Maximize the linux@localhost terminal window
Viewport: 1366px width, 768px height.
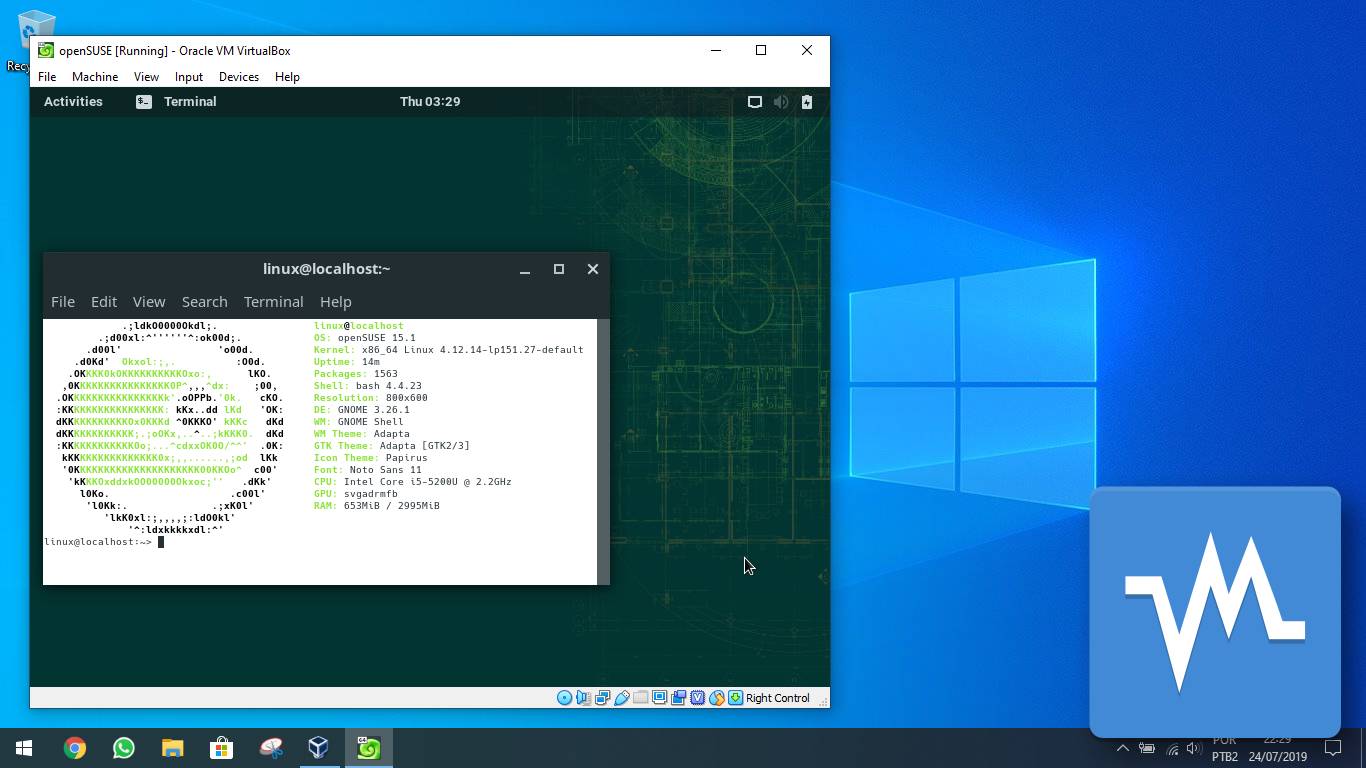tap(559, 269)
